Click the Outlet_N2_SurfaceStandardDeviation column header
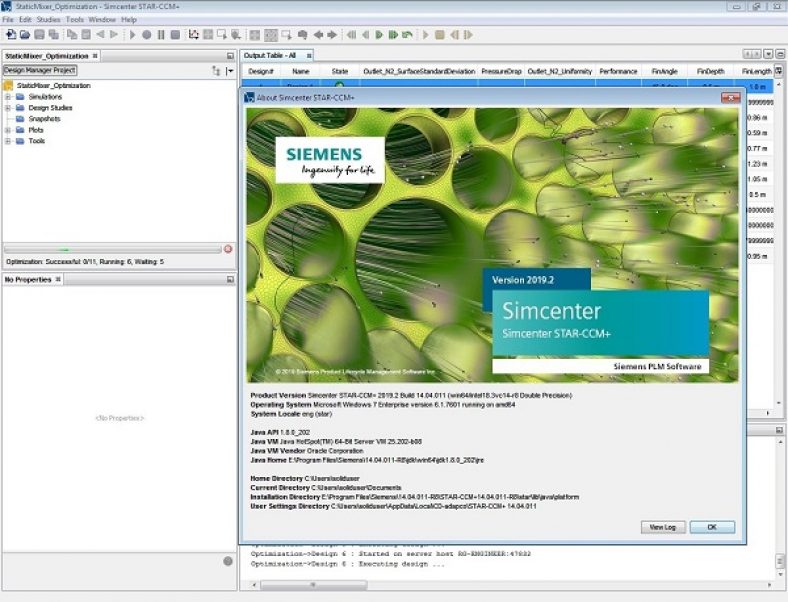 (419, 71)
